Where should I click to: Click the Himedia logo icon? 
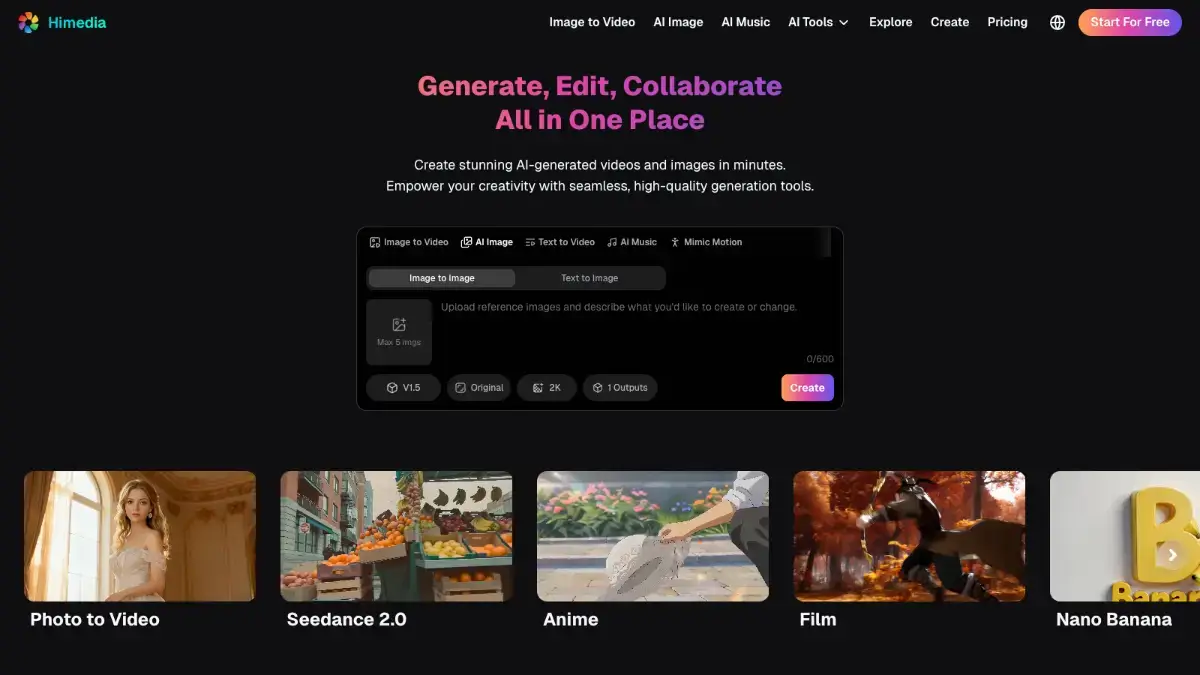coord(29,22)
